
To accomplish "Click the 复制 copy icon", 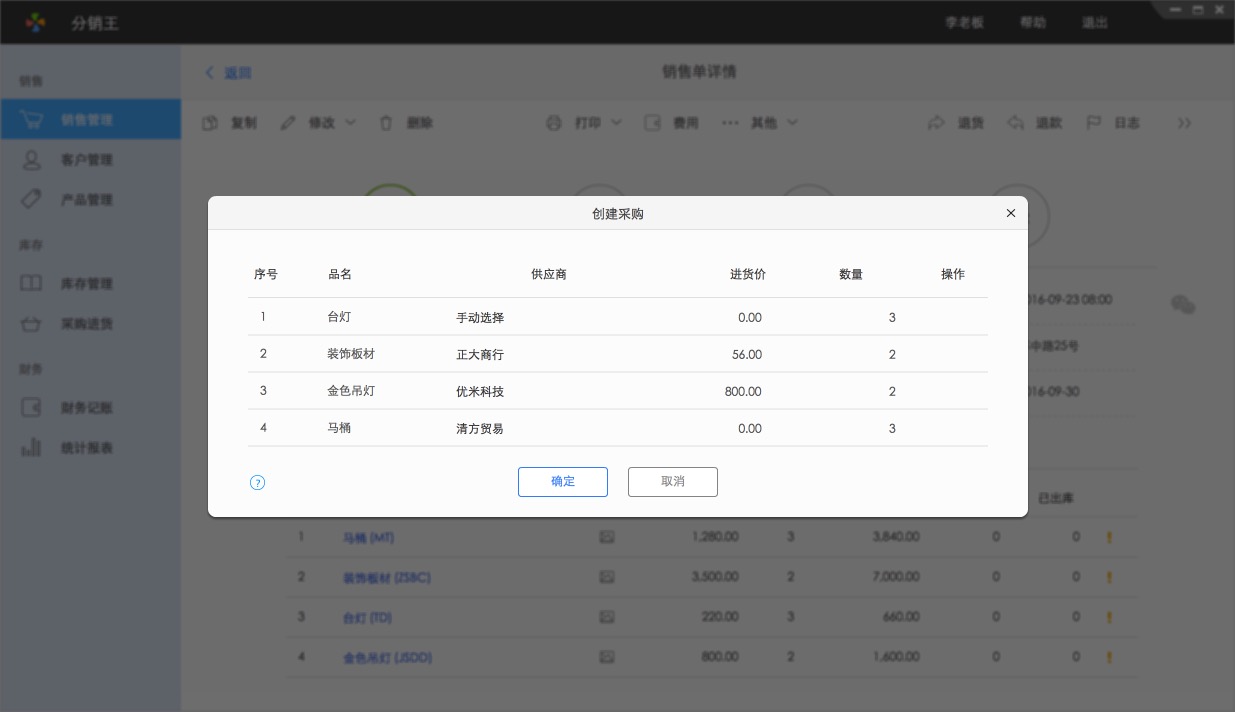I will tap(211, 123).
